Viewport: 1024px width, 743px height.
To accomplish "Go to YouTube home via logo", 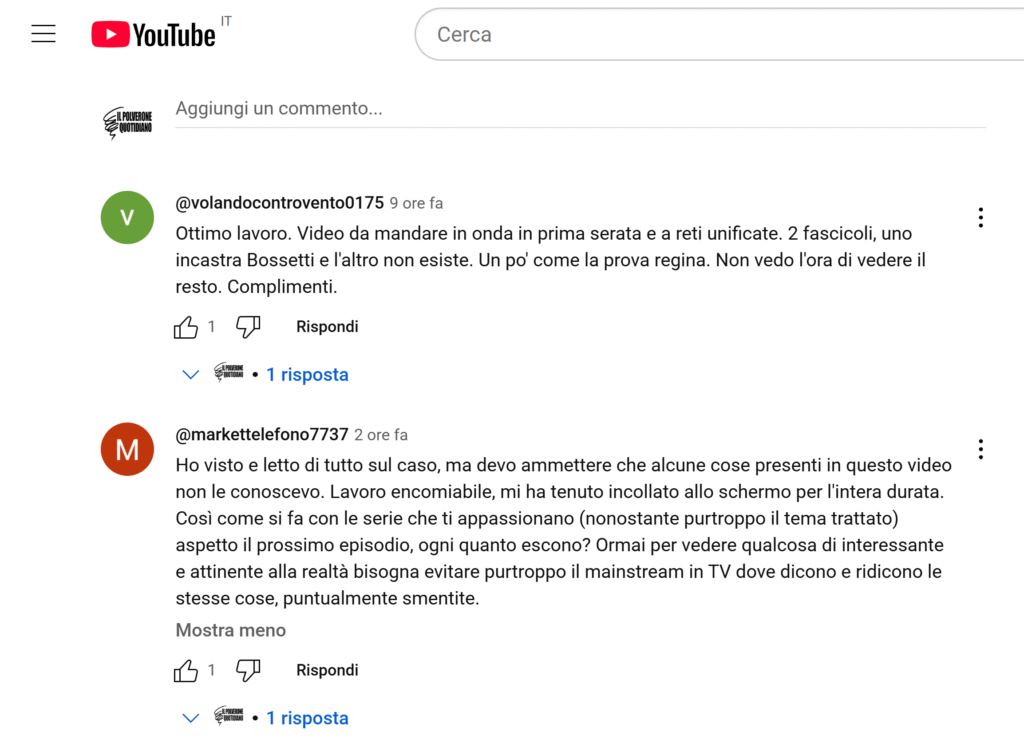I will tap(153, 35).
